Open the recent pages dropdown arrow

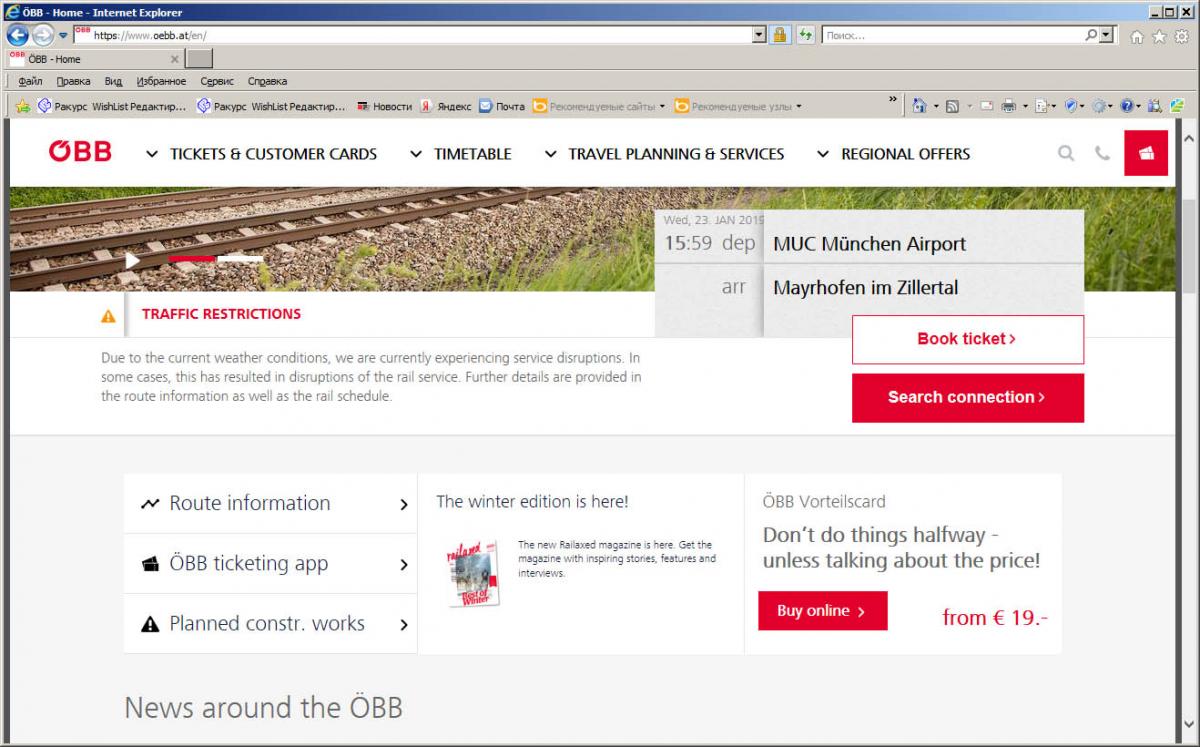pyautogui.click(x=63, y=35)
